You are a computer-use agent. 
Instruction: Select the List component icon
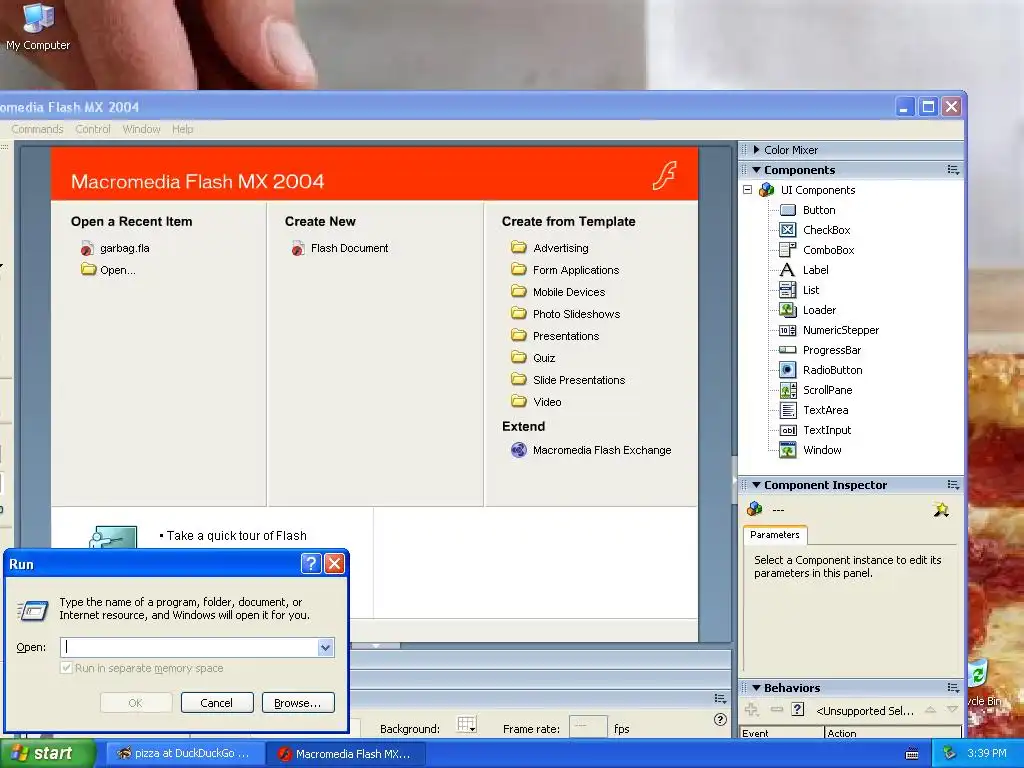point(788,290)
